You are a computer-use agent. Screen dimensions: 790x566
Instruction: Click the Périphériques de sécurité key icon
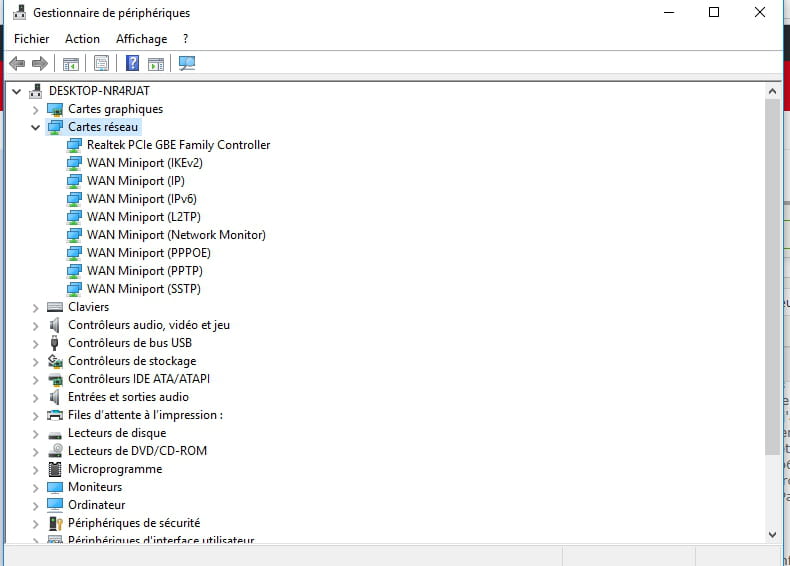[x=55, y=523]
